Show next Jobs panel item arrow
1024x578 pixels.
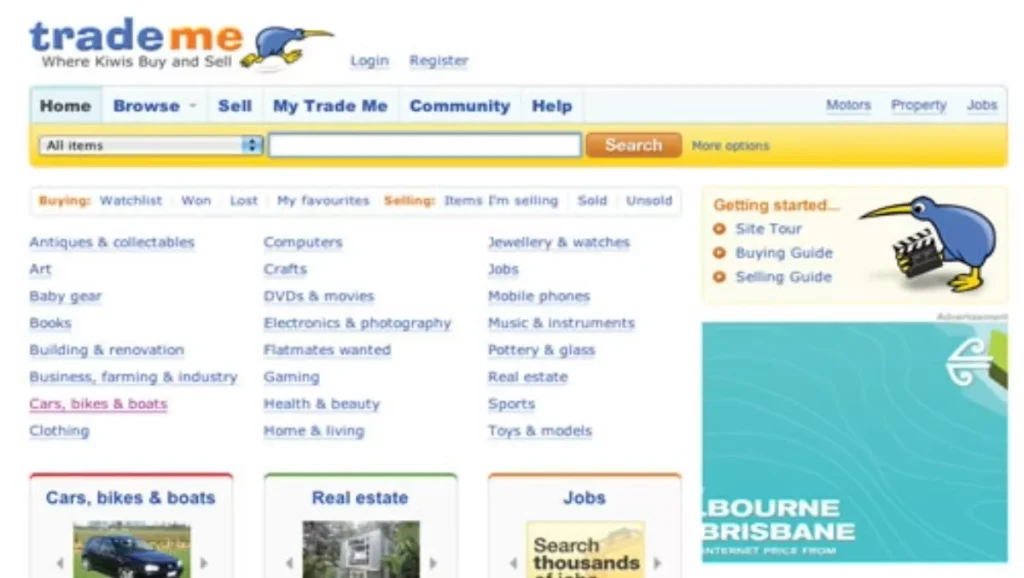click(658, 562)
